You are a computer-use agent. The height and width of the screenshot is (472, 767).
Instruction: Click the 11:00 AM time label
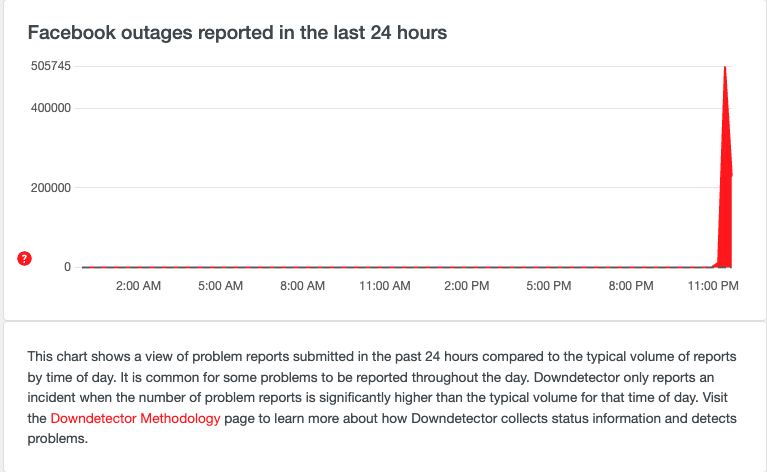coord(385,286)
